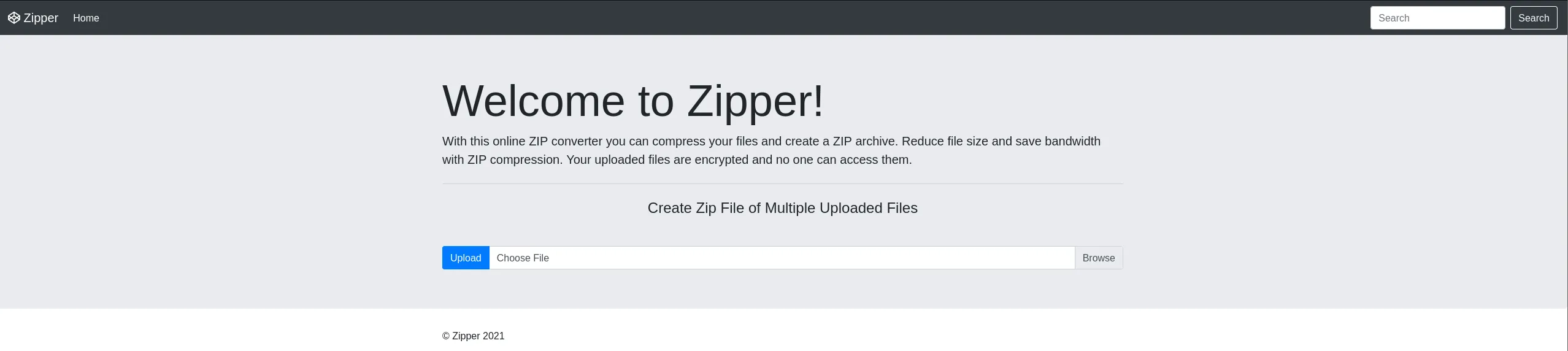Click the sentence about encrypted uploaded files
Screen dimensions: 1568x351
tap(739, 160)
